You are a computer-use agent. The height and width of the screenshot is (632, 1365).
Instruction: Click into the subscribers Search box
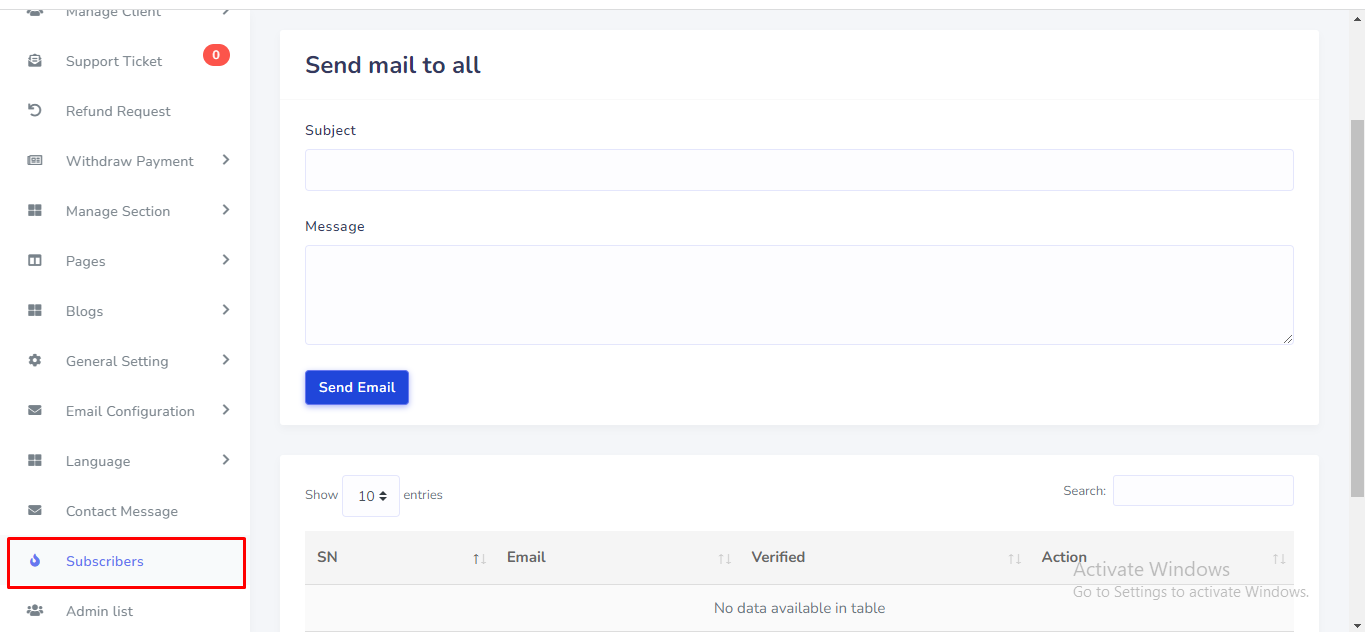click(1203, 491)
